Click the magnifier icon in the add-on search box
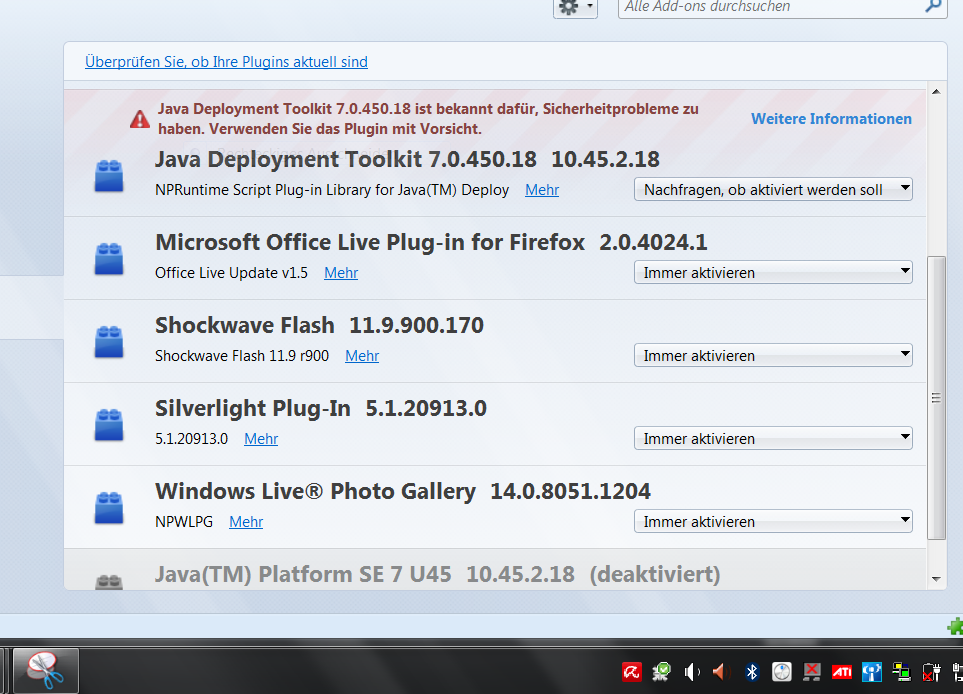This screenshot has height=694, width=963. click(x=933, y=6)
